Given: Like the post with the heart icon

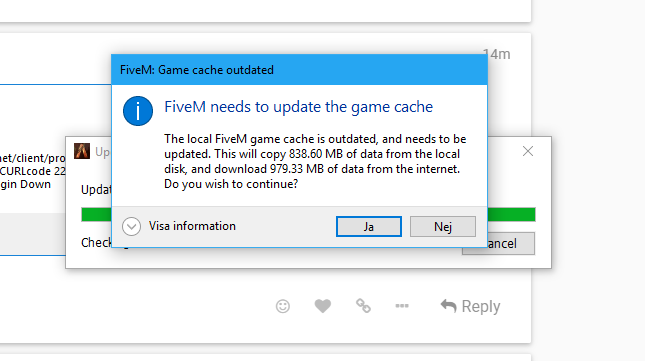Looking at the screenshot, I should 322,306.
